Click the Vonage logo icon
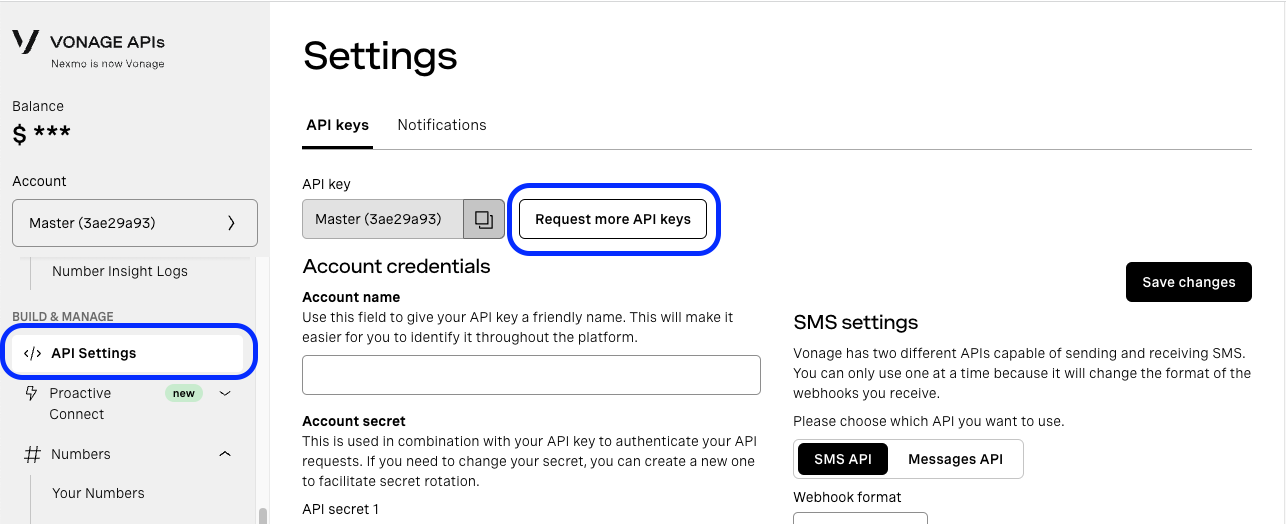The width and height of the screenshot is (1286, 524). pyautogui.click(x=26, y=42)
